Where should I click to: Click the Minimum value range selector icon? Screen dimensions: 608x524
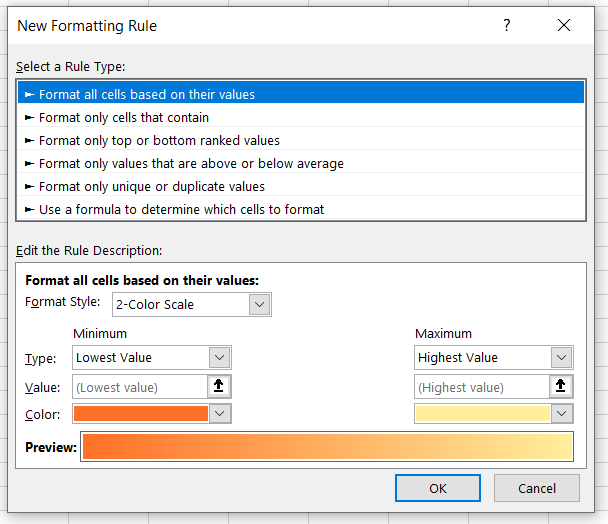coord(220,387)
